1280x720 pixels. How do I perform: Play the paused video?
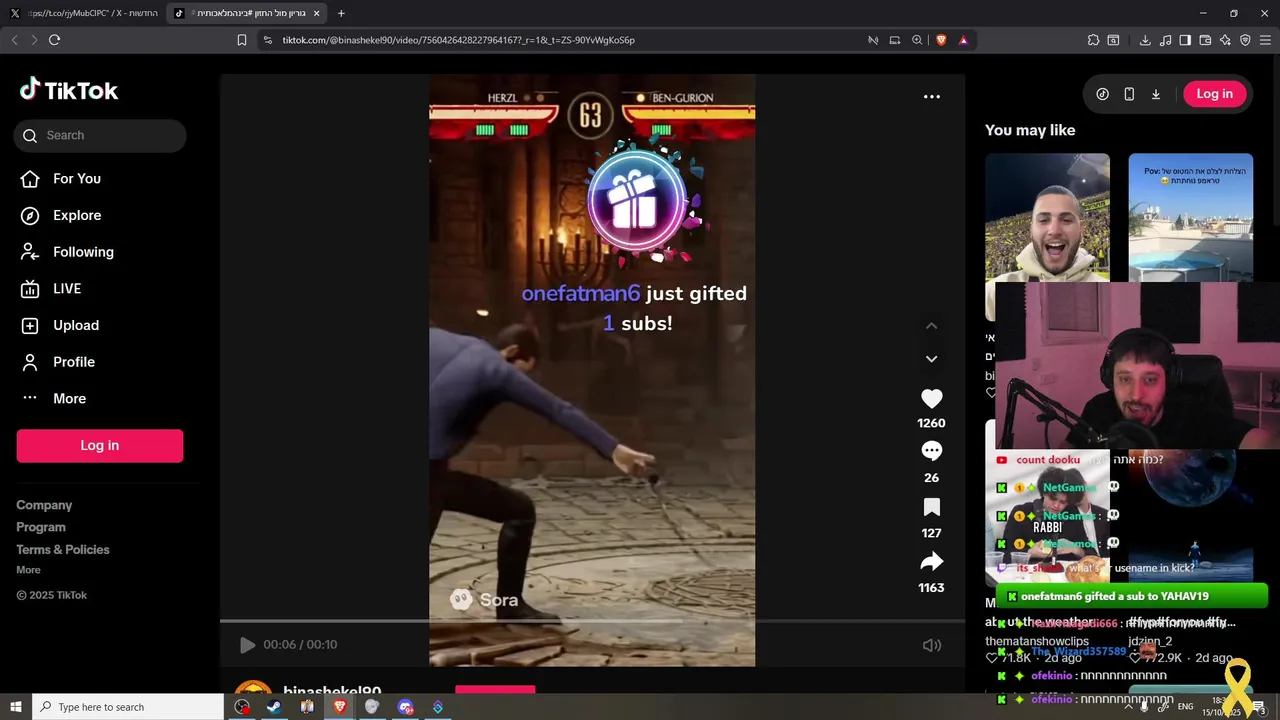pyautogui.click(x=247, y=645)
